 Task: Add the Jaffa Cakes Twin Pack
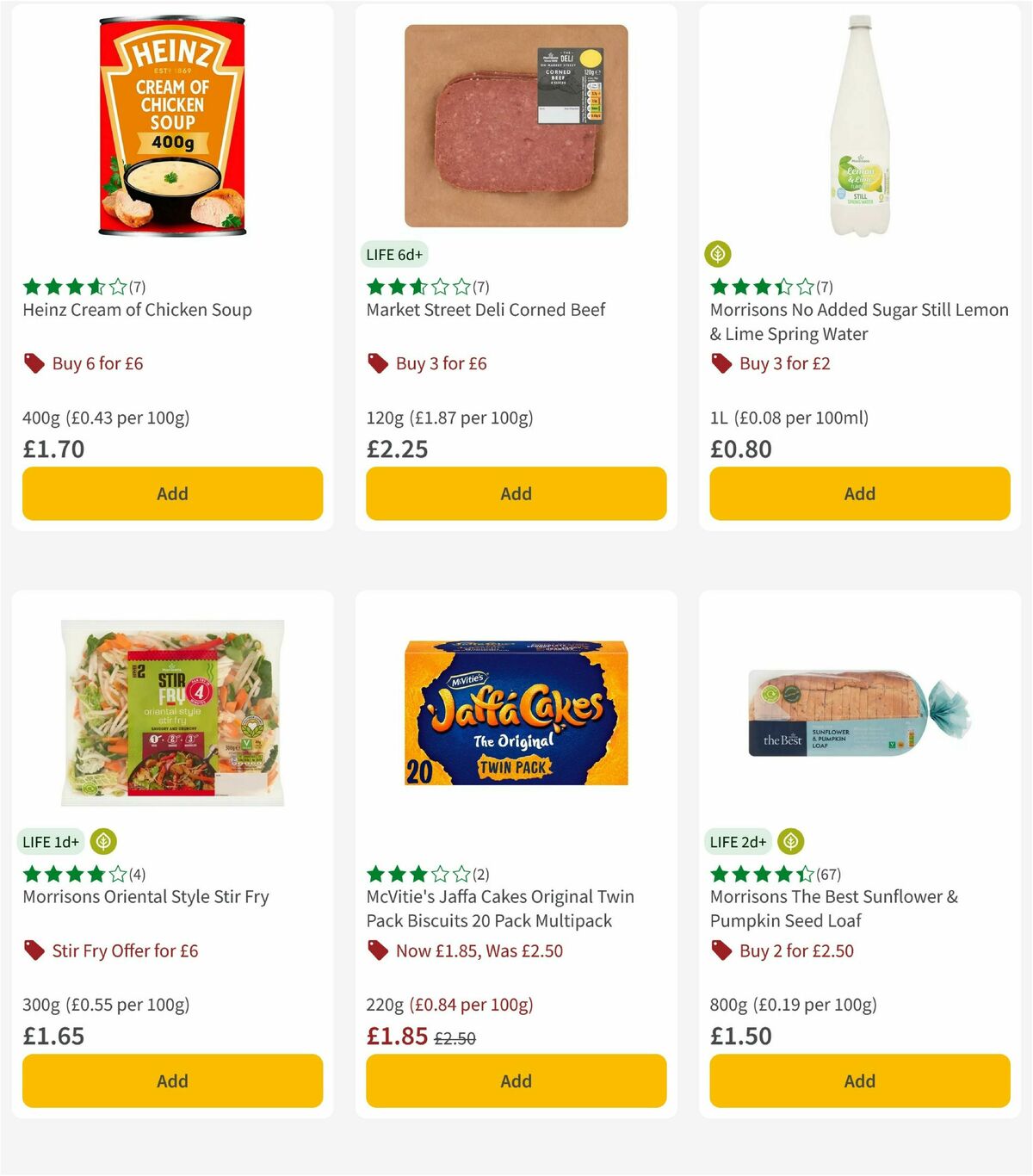pos(516,1080)
